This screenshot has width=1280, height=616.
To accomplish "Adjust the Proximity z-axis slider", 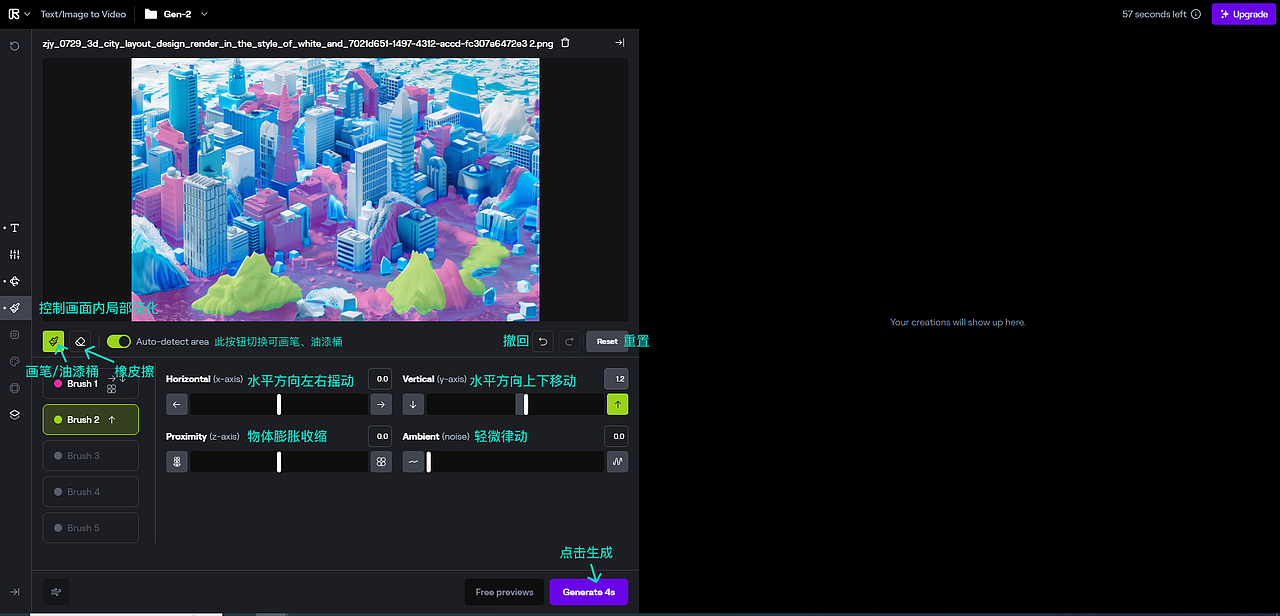I will point(279,462).
